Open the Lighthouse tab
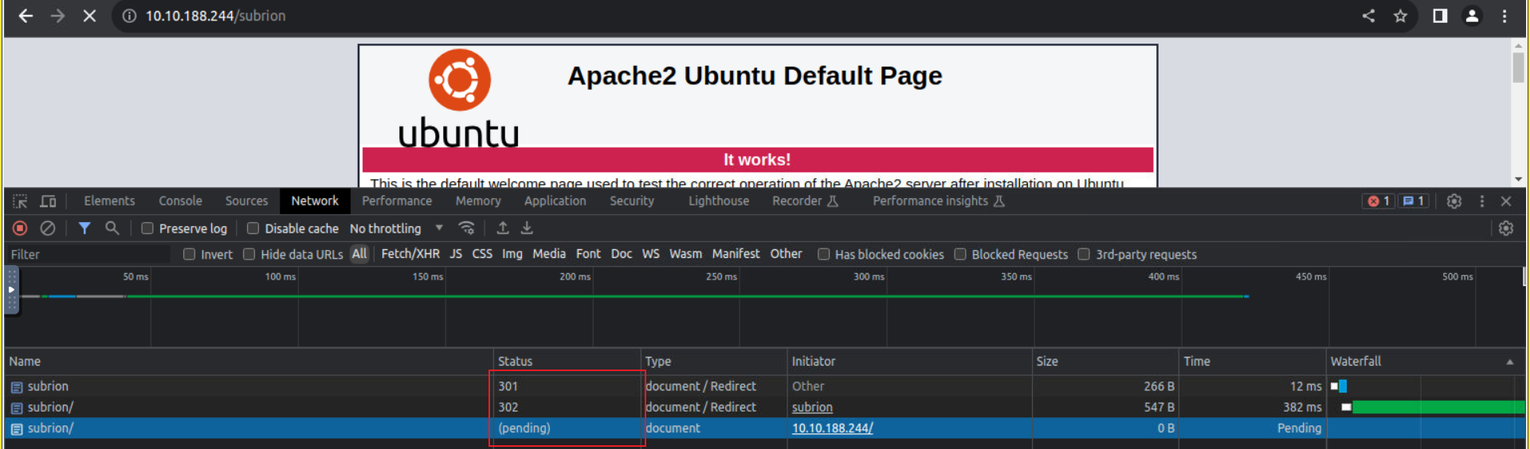 coord(718,201)
